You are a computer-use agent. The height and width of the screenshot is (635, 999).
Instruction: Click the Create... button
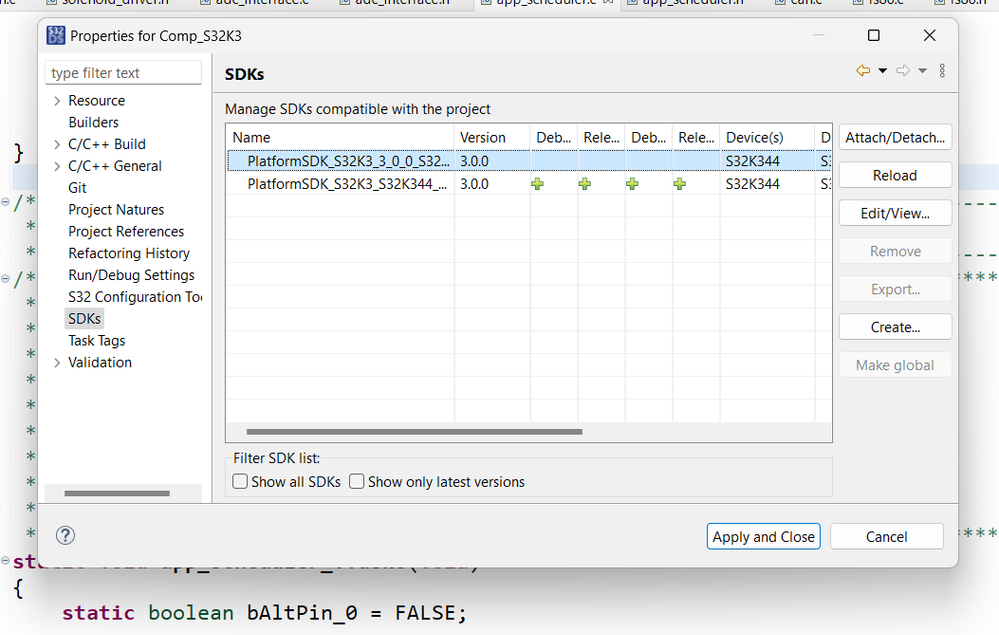pyautogui.click(x=895, y=327)
